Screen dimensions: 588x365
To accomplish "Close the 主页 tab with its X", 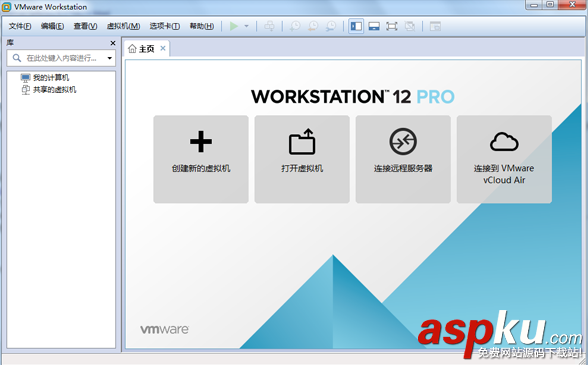I will pos(163,48).
